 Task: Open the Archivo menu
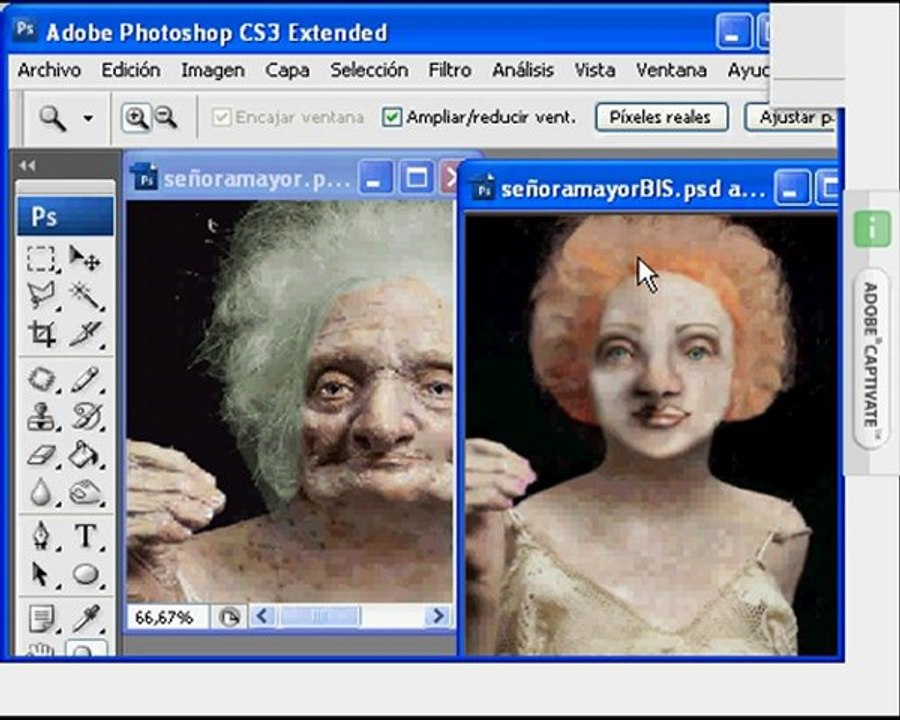click(x=49, y=70)
